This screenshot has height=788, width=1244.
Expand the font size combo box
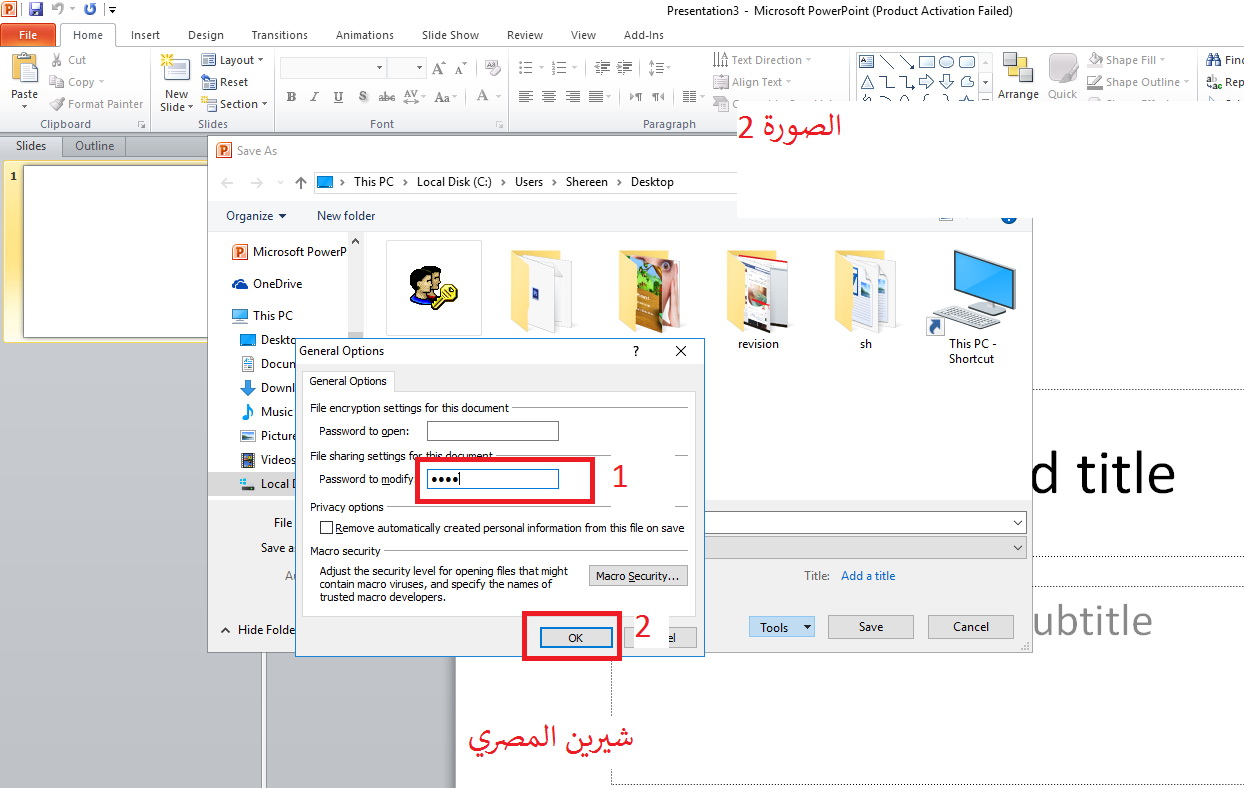tap(420, 68)
